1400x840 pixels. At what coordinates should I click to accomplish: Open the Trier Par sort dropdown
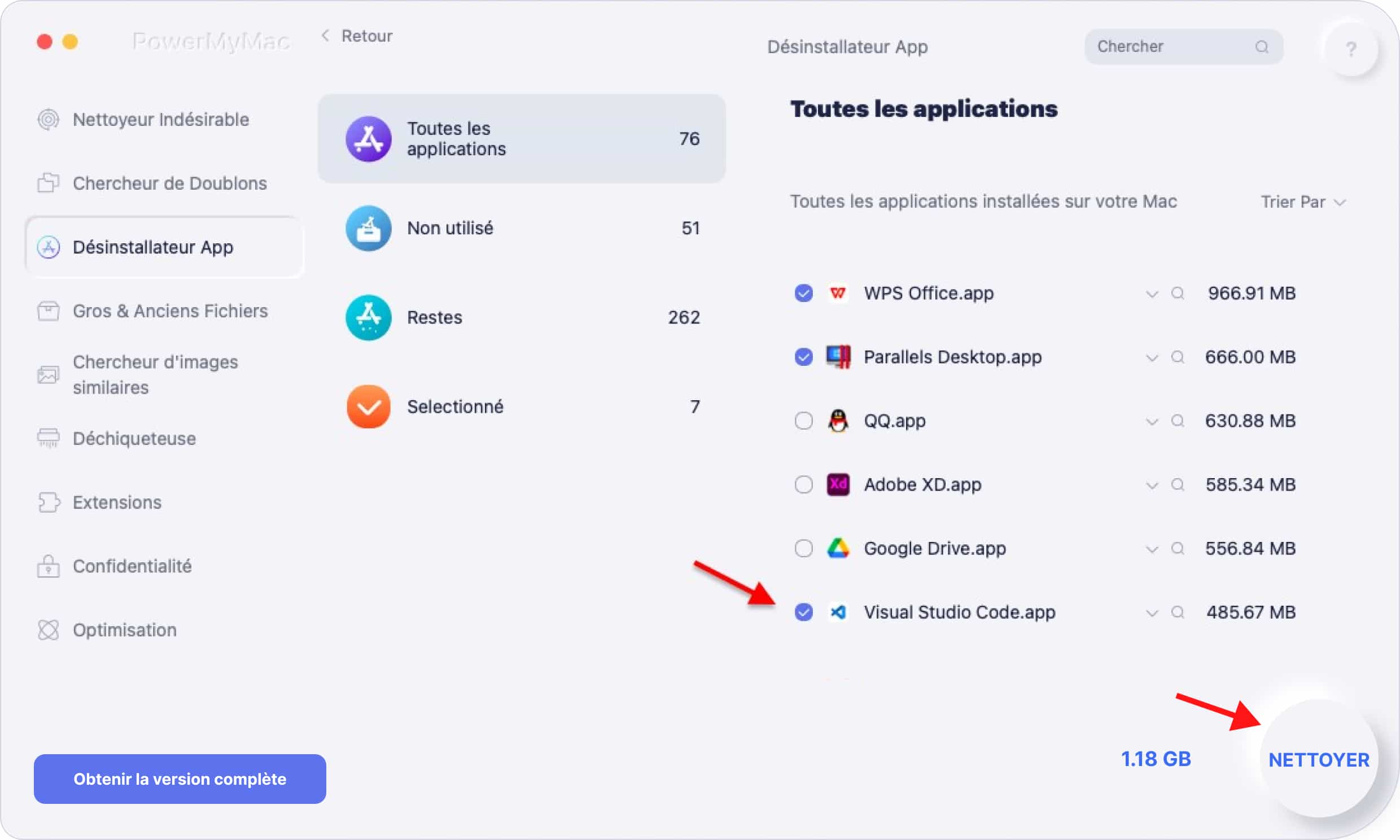coord(1303,202)
